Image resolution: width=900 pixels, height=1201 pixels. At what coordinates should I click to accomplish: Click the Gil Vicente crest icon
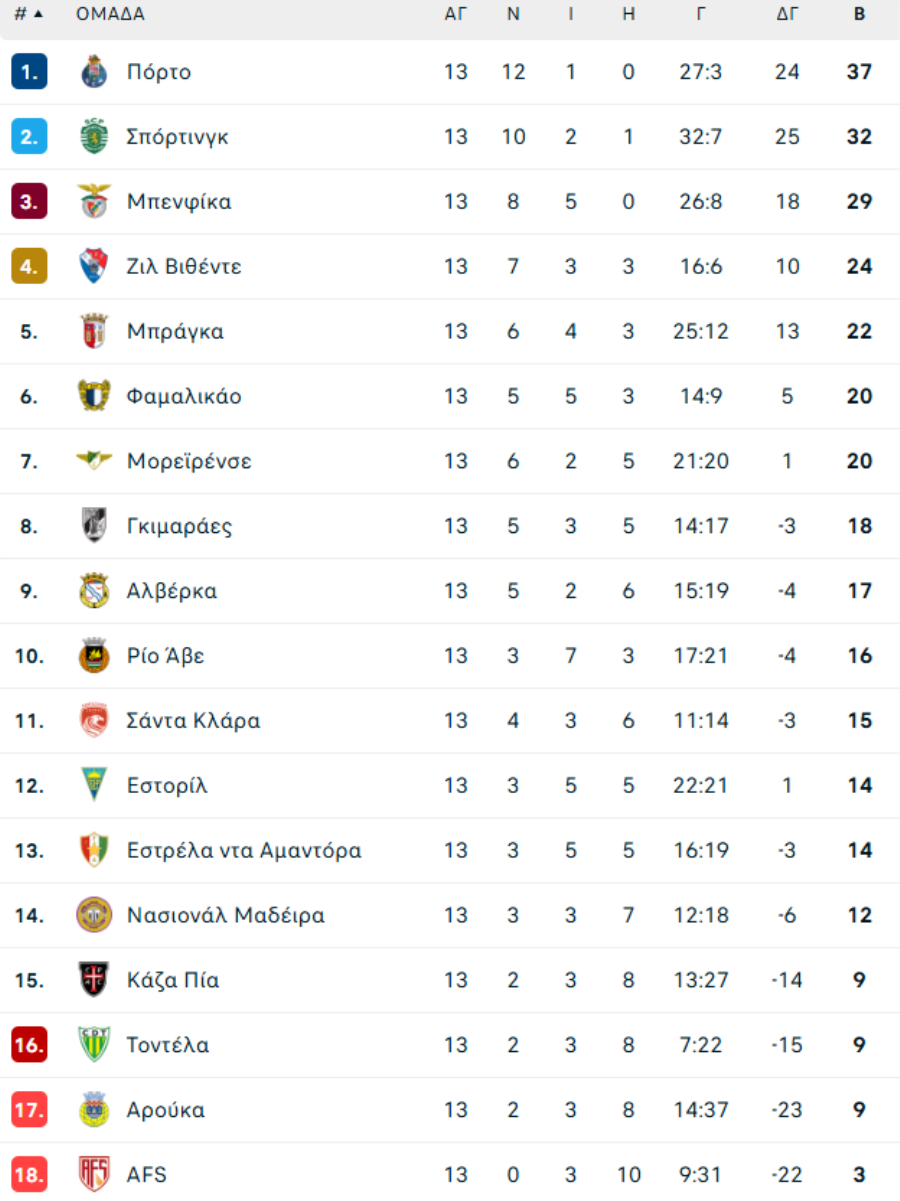point(94,267)
